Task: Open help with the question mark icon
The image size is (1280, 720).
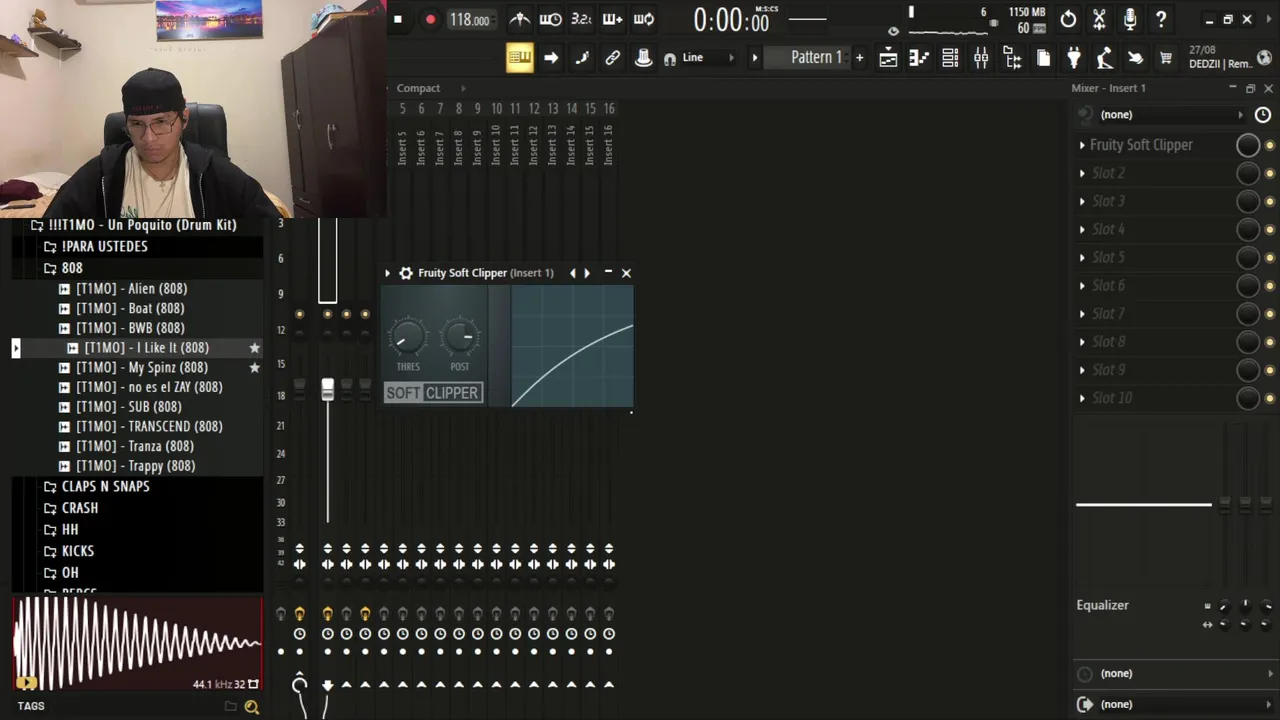Action: pyautogui.click(x=1161, y=19)
